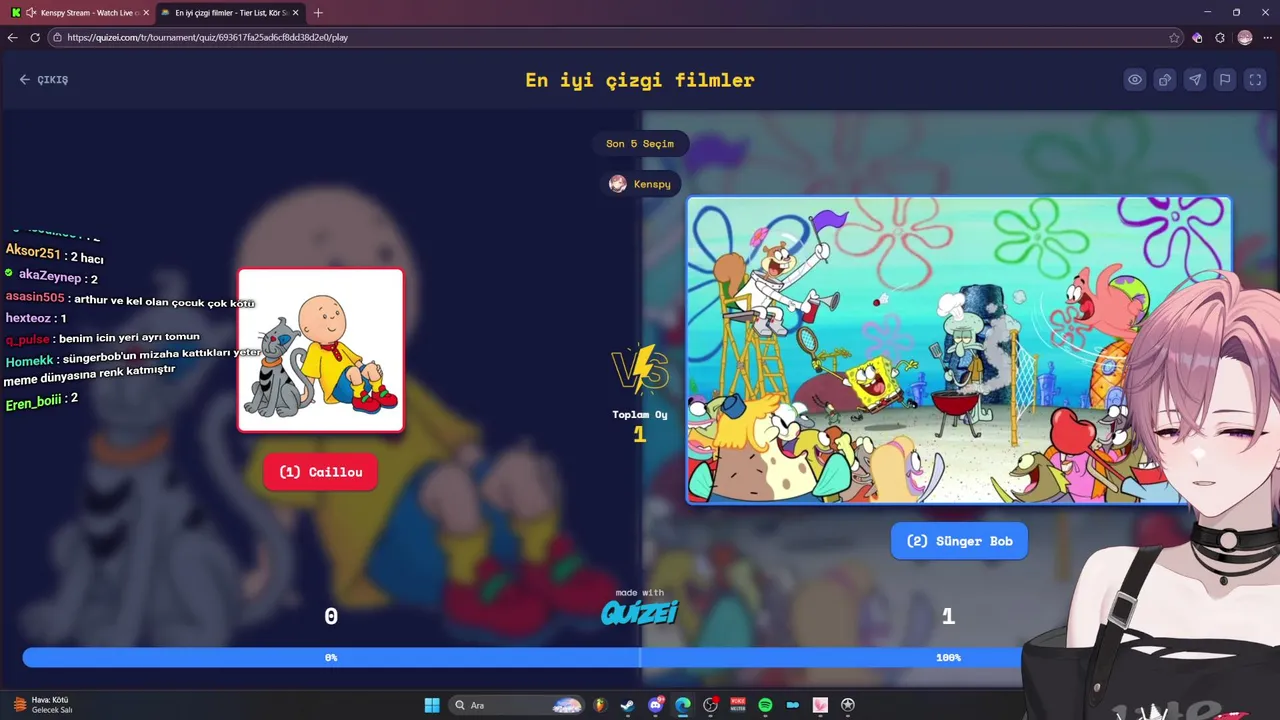Click the flag report icon
This screenshot has width=1280, height=720.
(x=1225, y=80)
